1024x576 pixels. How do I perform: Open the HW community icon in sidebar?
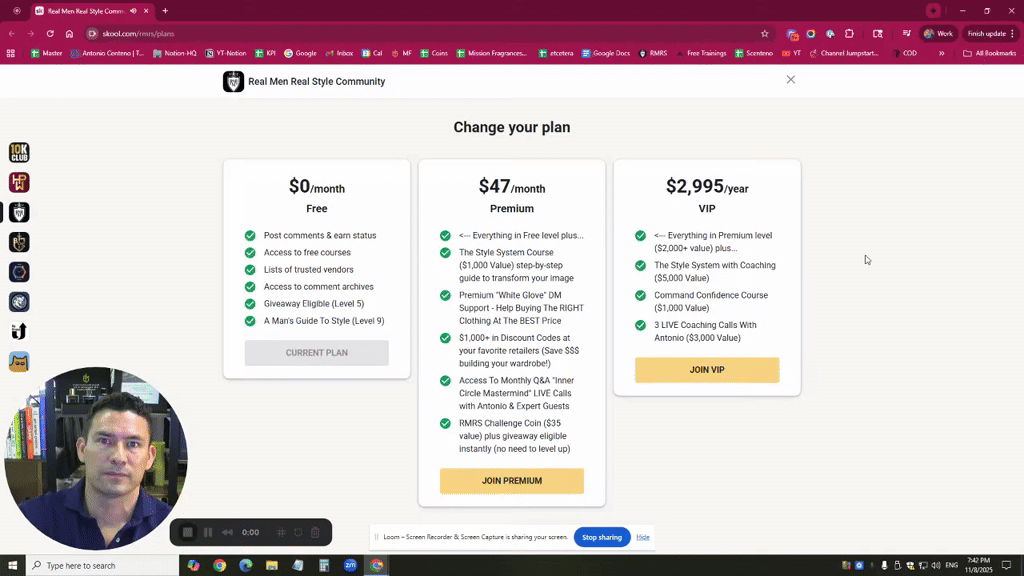tap(19, 182)
